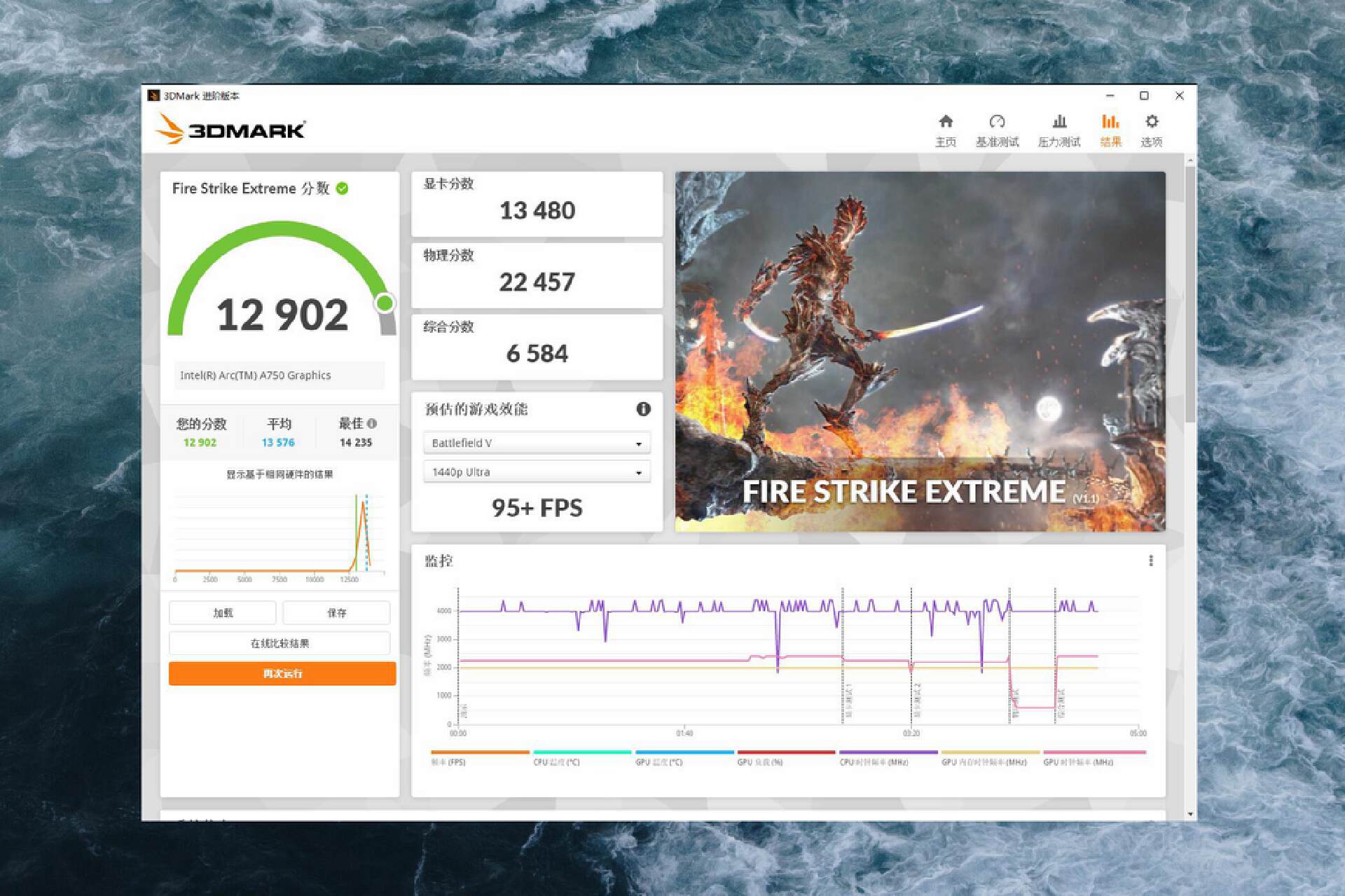Click the Load (加载) button

tap(223, 613)
